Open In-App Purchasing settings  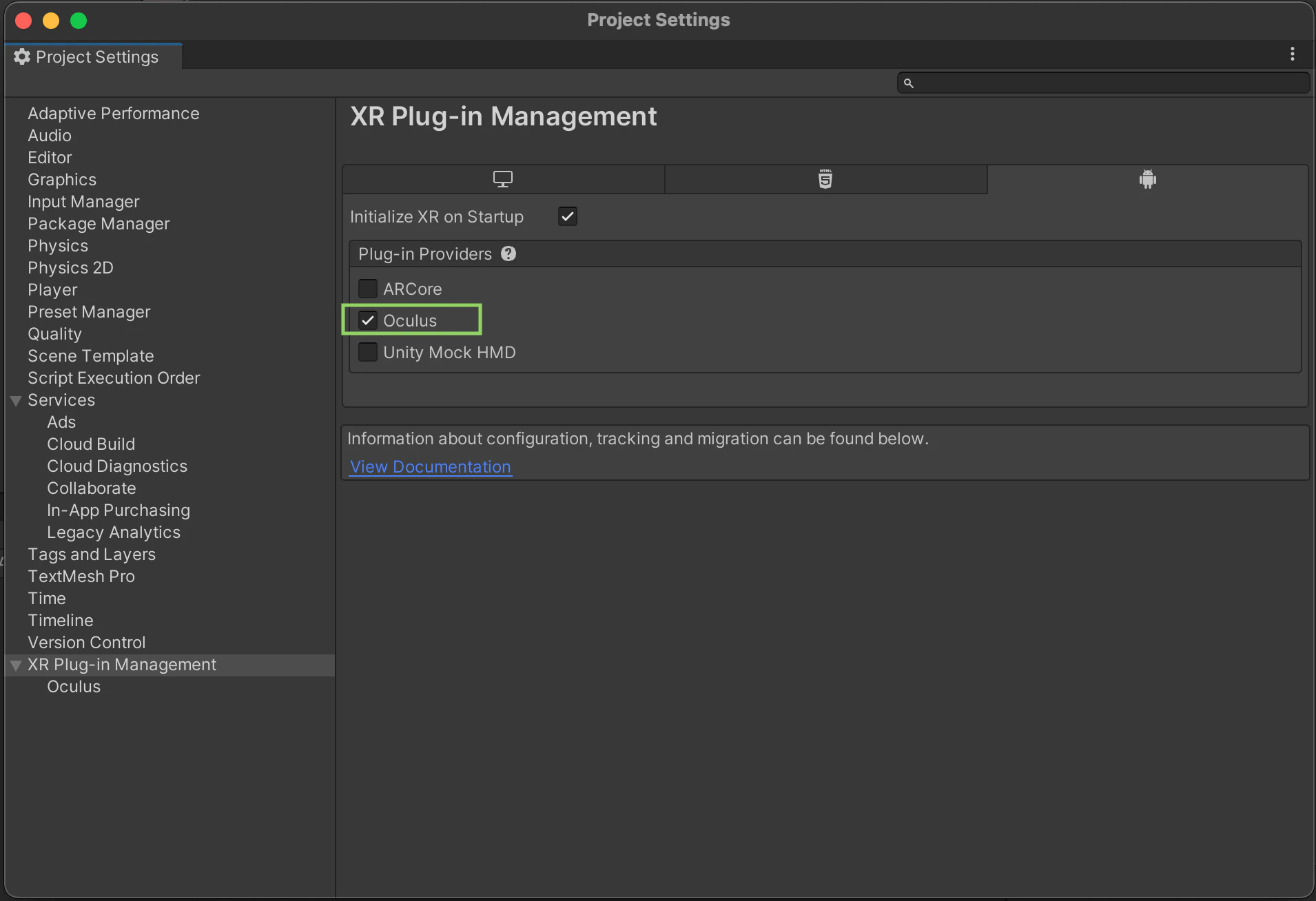[119, 510]
